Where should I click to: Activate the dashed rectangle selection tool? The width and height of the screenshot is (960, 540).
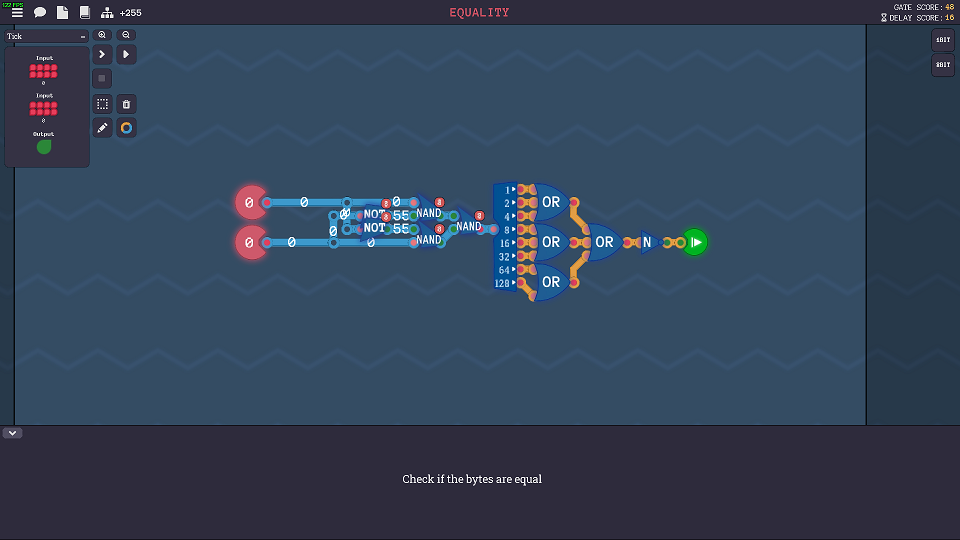tap(102, 104)
